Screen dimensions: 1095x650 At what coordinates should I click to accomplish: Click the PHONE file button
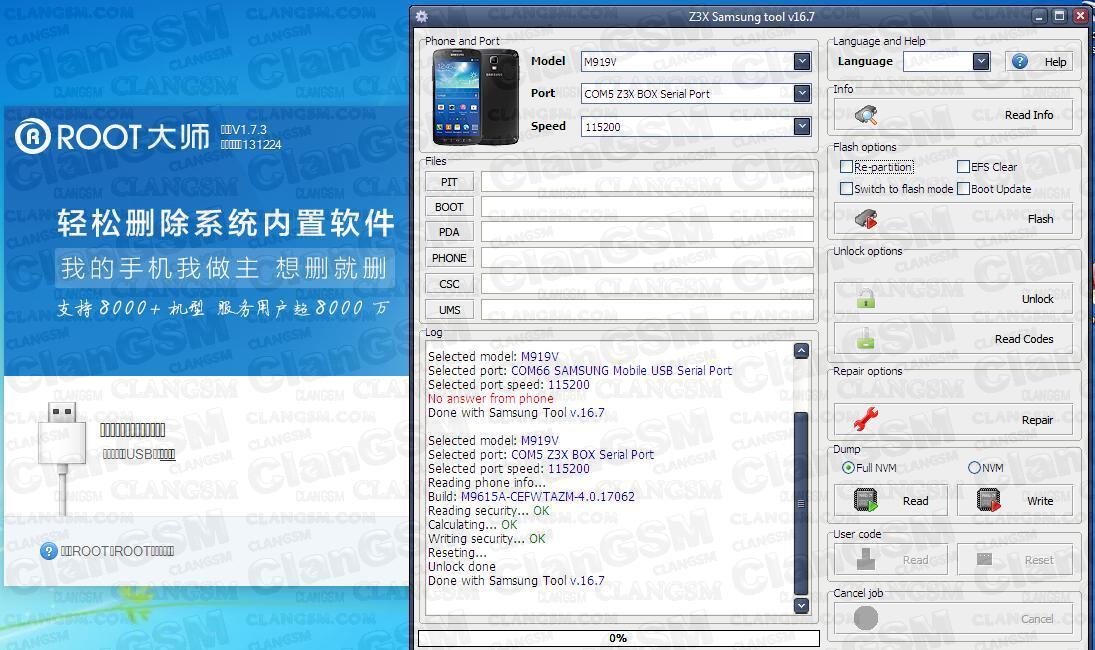tap(449, 258)
